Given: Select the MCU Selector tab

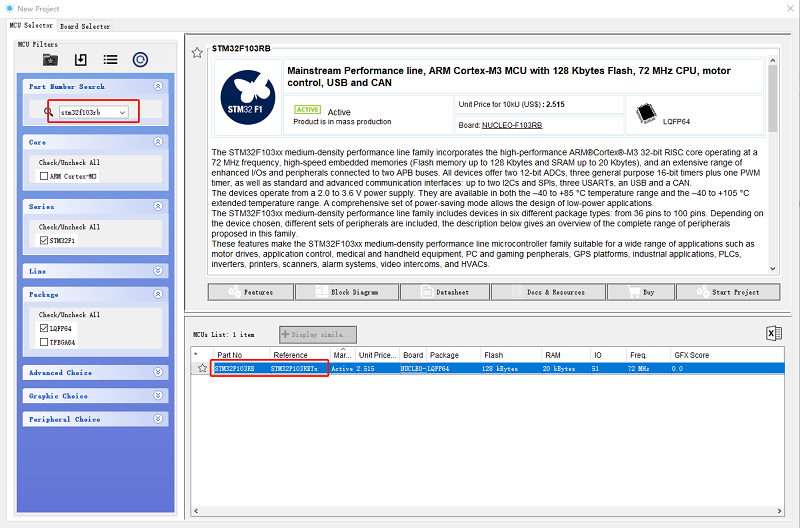Looking at the screenshot, I should point(32,26).
